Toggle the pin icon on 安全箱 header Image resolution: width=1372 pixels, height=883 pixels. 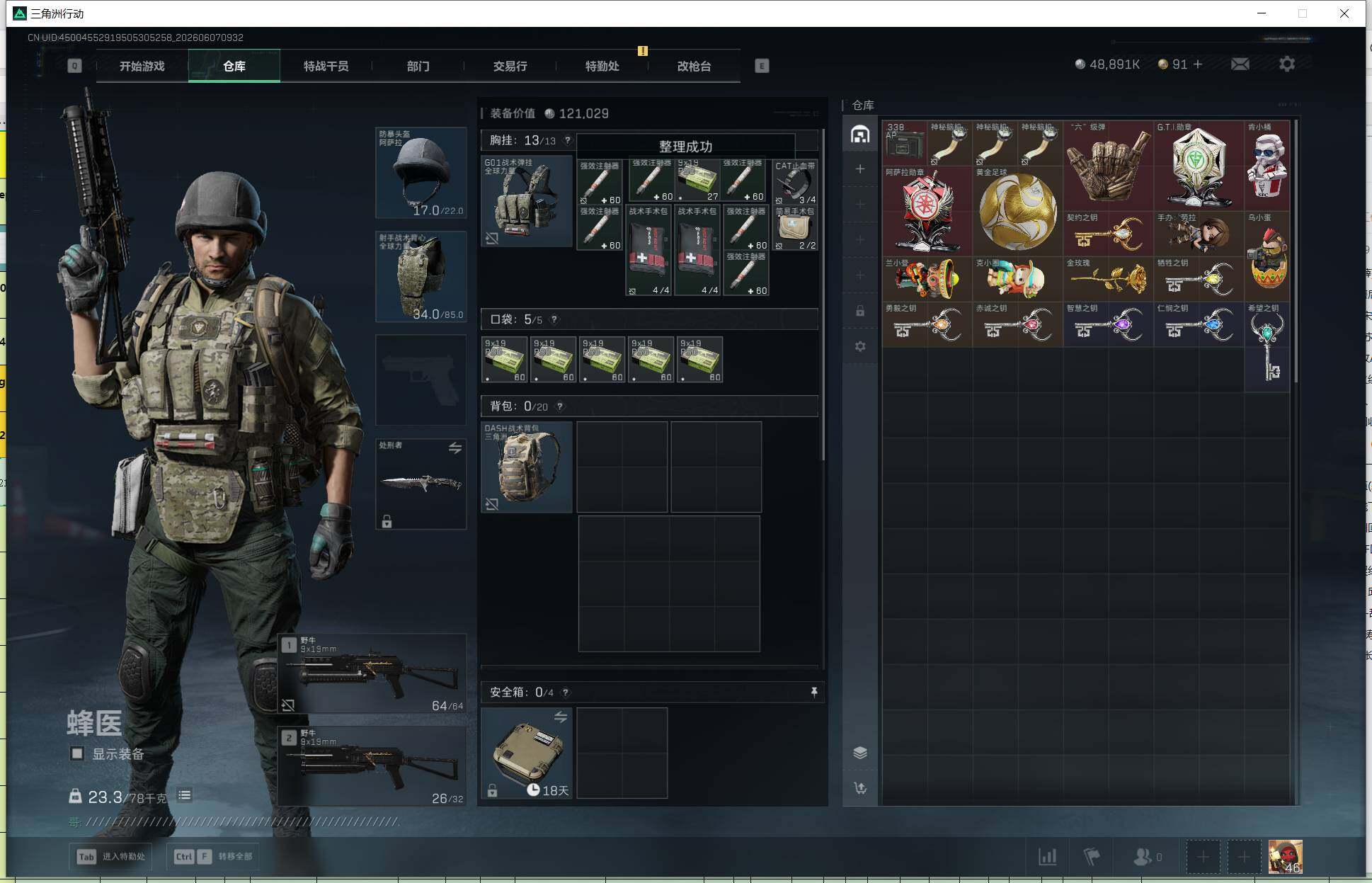coord(814,692)
